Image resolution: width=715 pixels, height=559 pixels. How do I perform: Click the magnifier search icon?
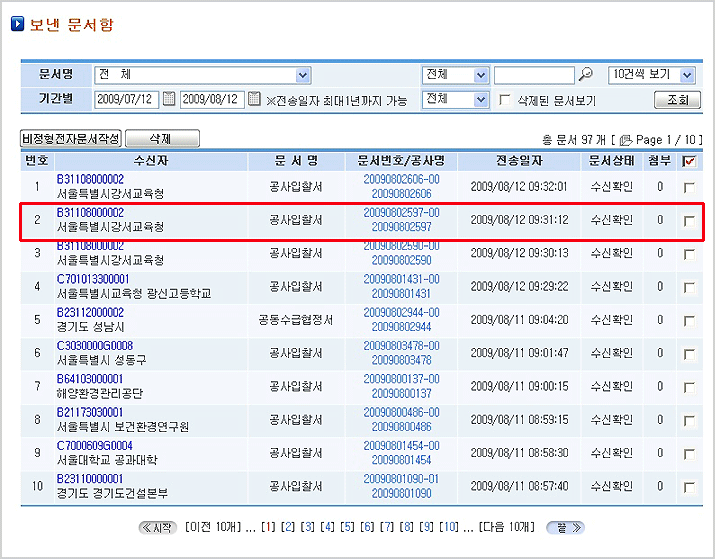pos(586,75)
